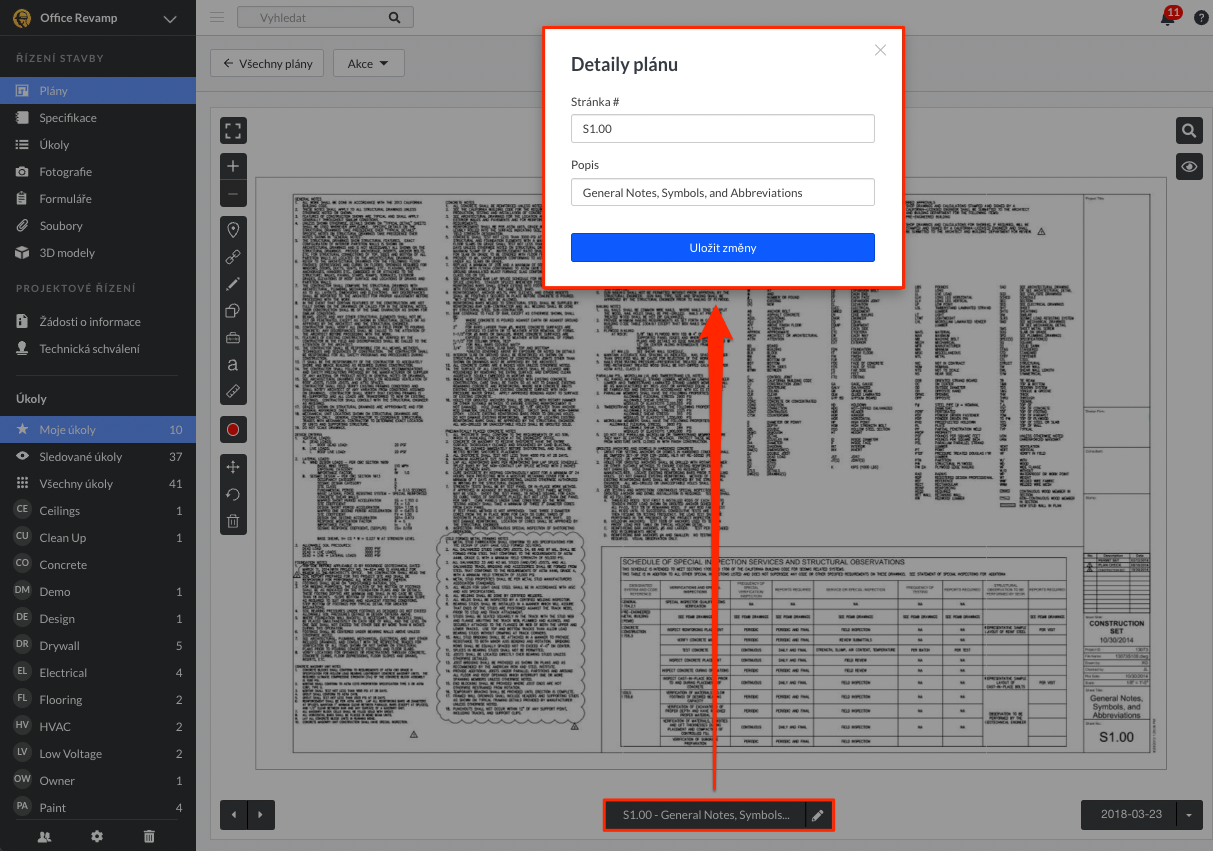Select the briefcase tool icon

[x=233, y=338]
